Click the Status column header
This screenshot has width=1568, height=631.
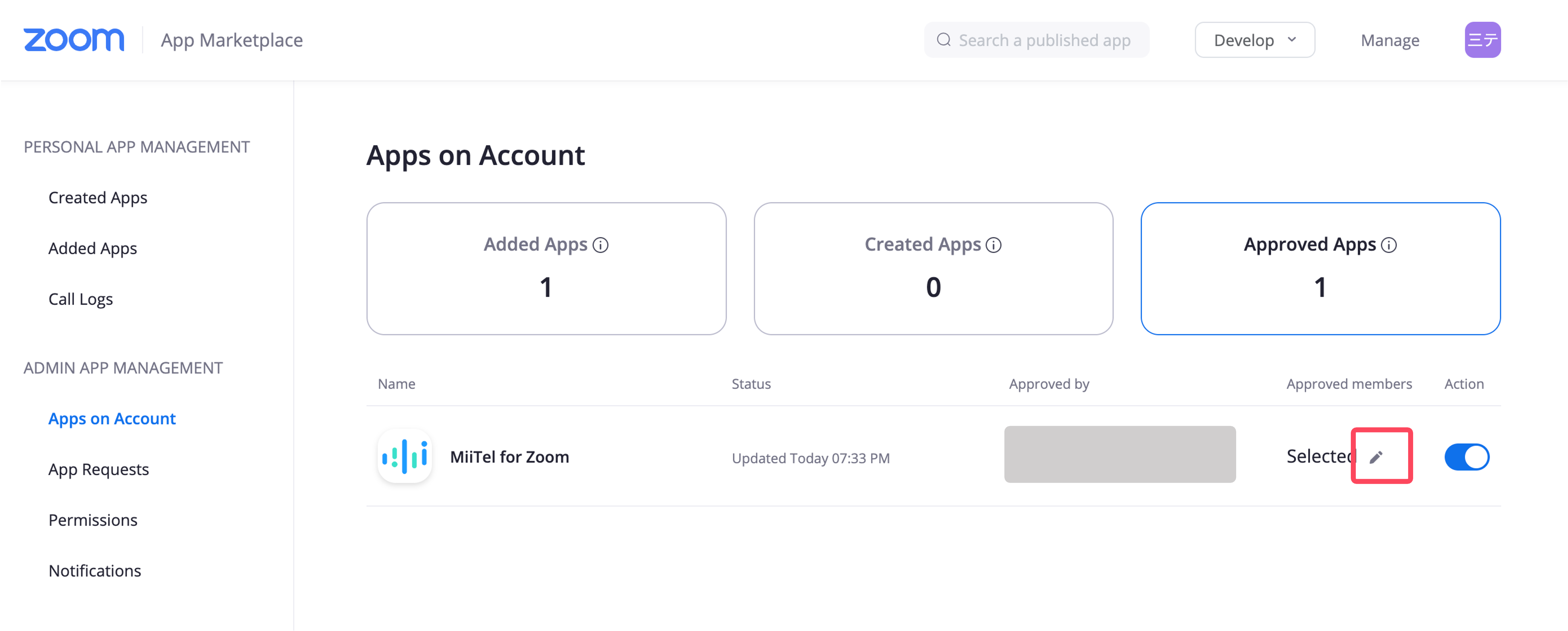click(x=751, y=384)
